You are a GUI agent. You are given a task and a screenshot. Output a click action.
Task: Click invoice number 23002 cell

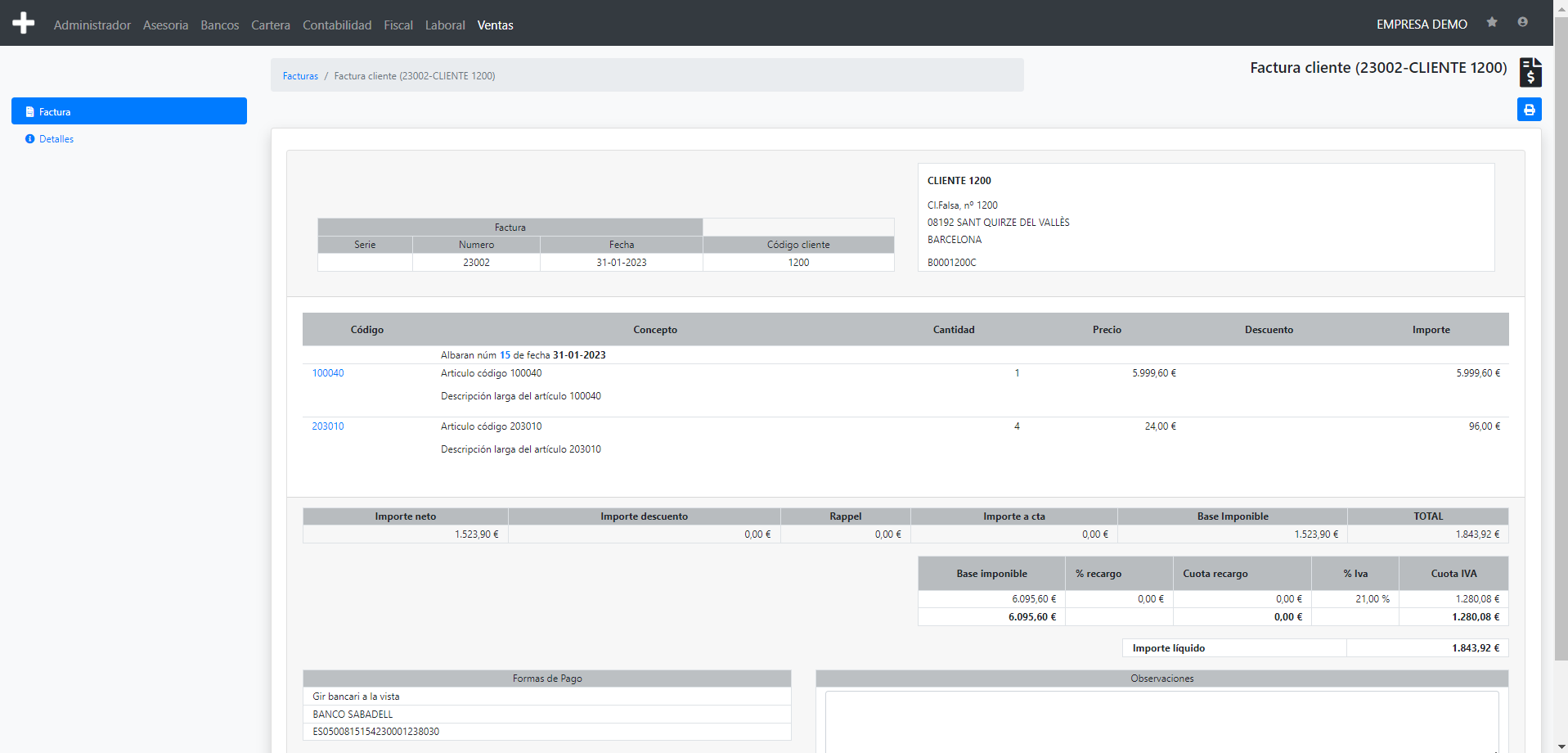click(476, 263)
